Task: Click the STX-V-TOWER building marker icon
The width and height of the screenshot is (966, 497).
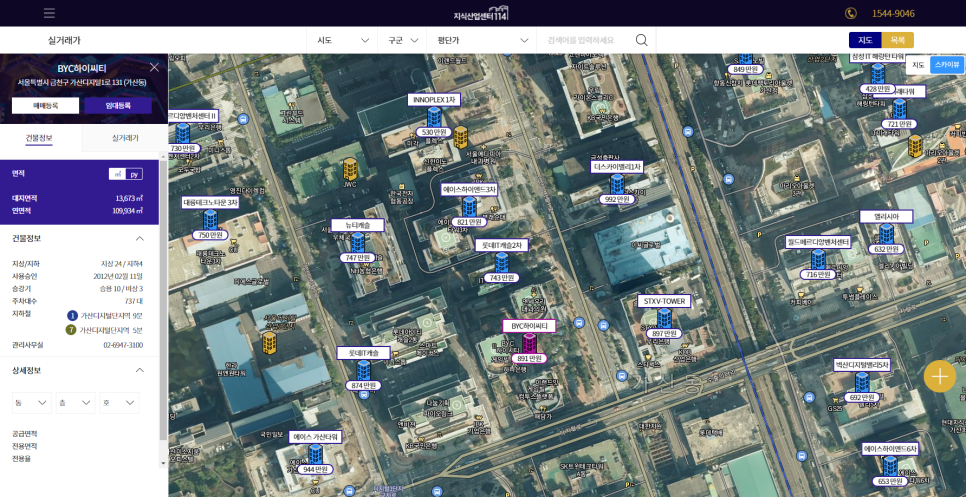Action: tap(663, 317)
